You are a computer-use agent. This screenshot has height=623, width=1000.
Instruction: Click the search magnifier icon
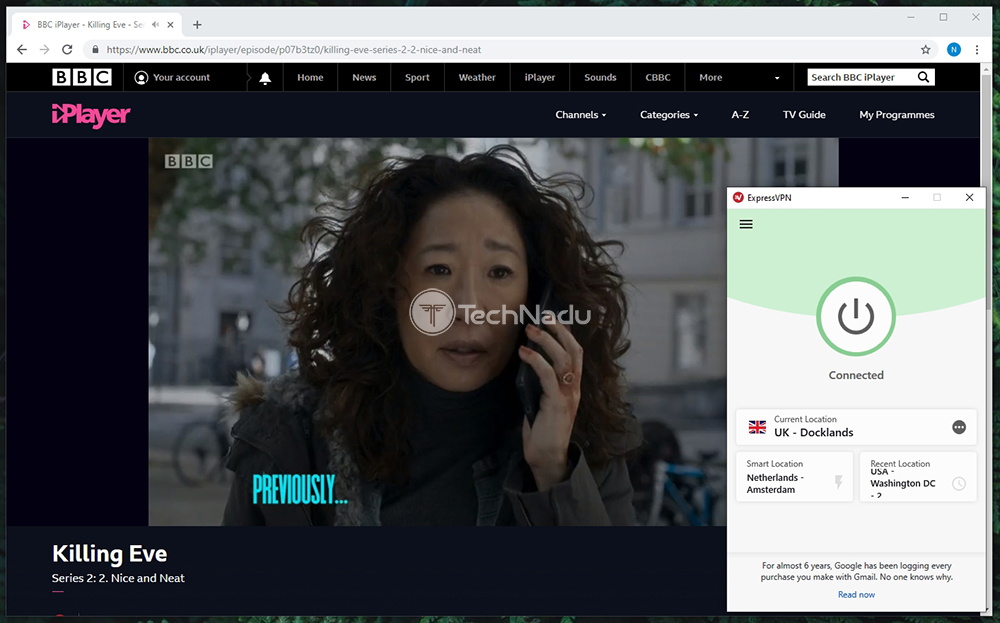(923, 77)
